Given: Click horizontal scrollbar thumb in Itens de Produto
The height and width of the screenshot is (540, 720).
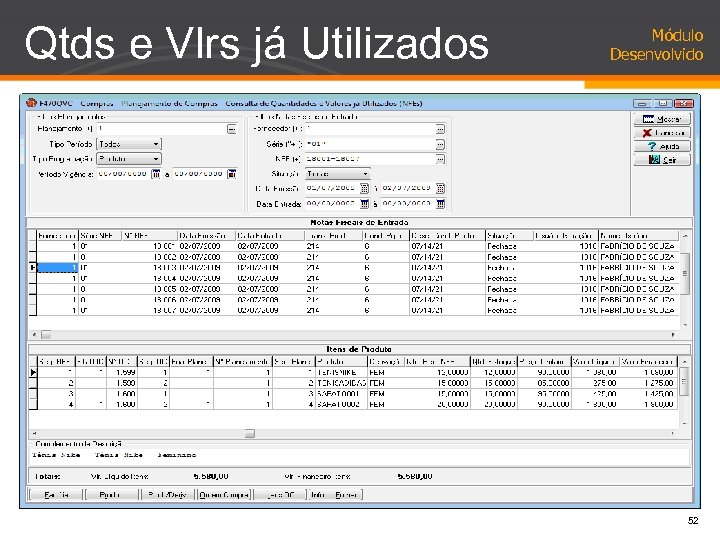Looking at the screenshot, I should 249,433.
